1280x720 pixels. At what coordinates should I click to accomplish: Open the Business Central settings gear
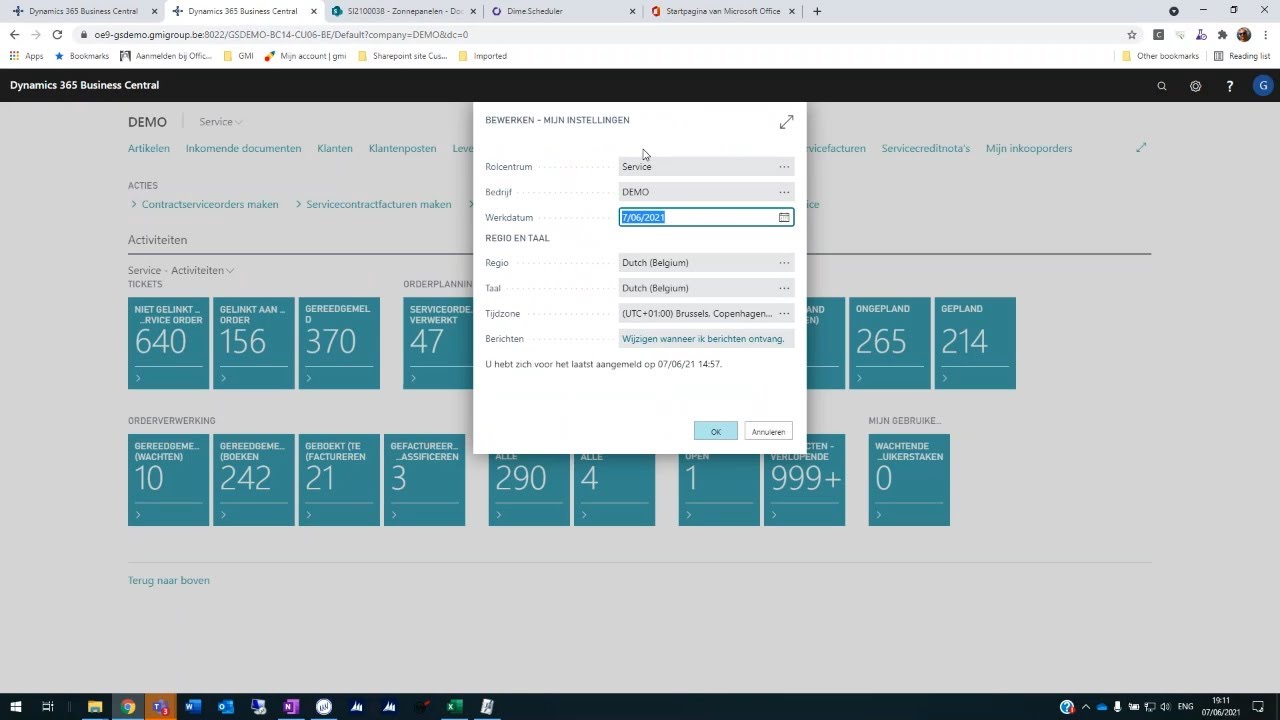pyautogui.click(x=1195, y=86)
